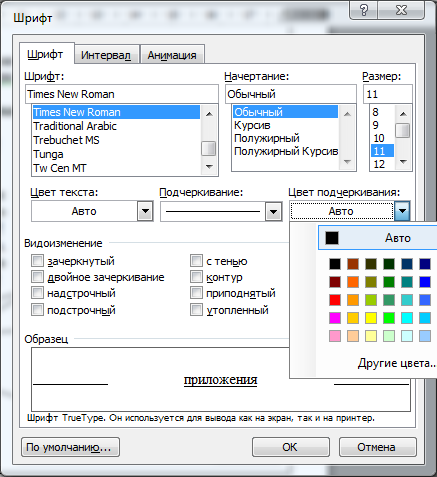Choose the magenta color swatch
The width and height of the screenshot is (437, 477).
pyautogui.click(x=335, y=318)
